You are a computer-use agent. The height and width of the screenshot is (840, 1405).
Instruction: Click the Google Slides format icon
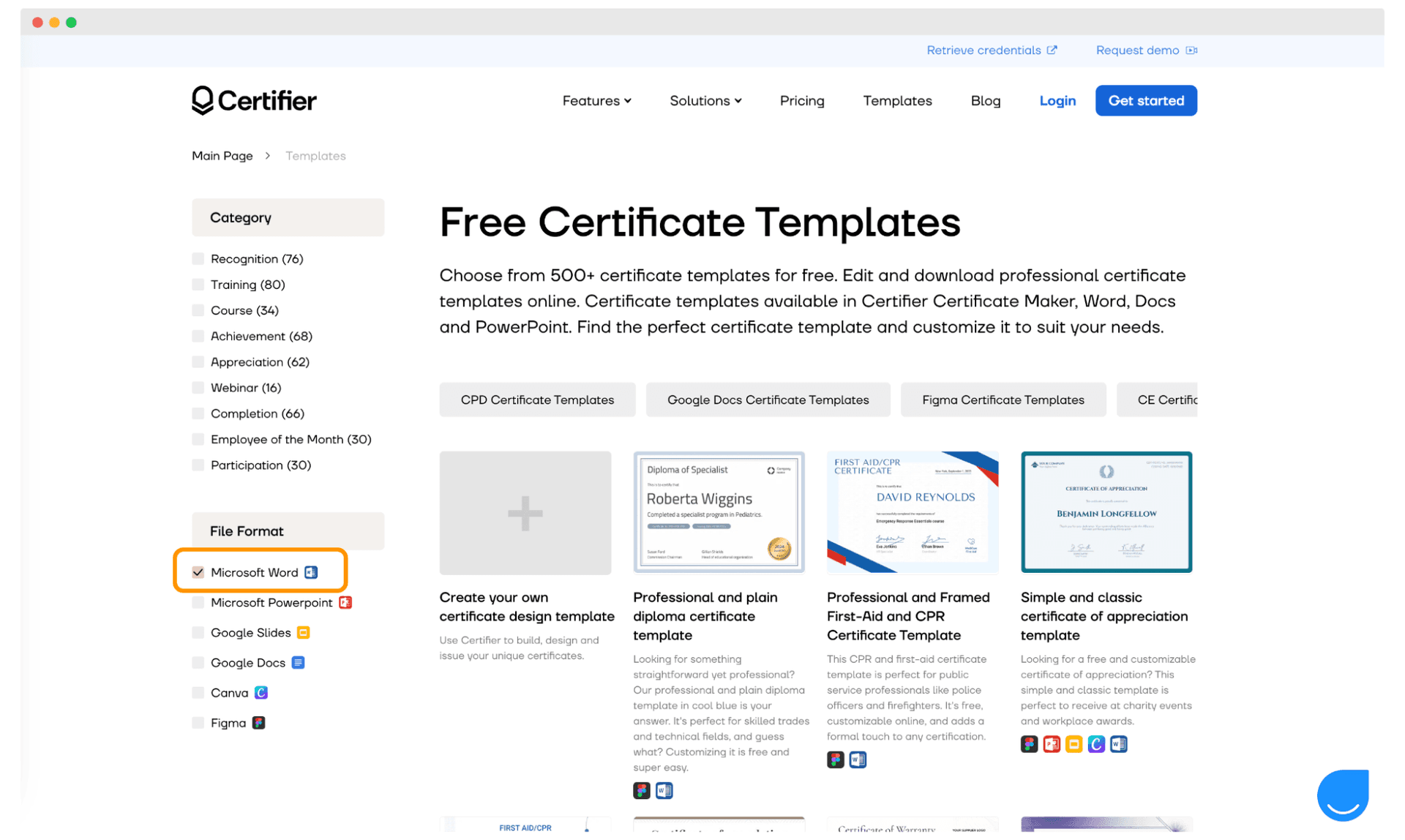pyautogui.click(x=304, y=632)
